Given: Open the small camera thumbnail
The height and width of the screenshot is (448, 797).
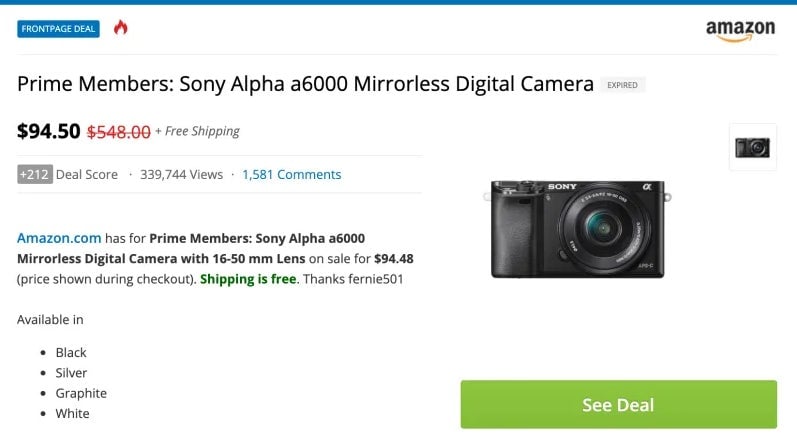Looking at the screenshot, I should [752, 147].
